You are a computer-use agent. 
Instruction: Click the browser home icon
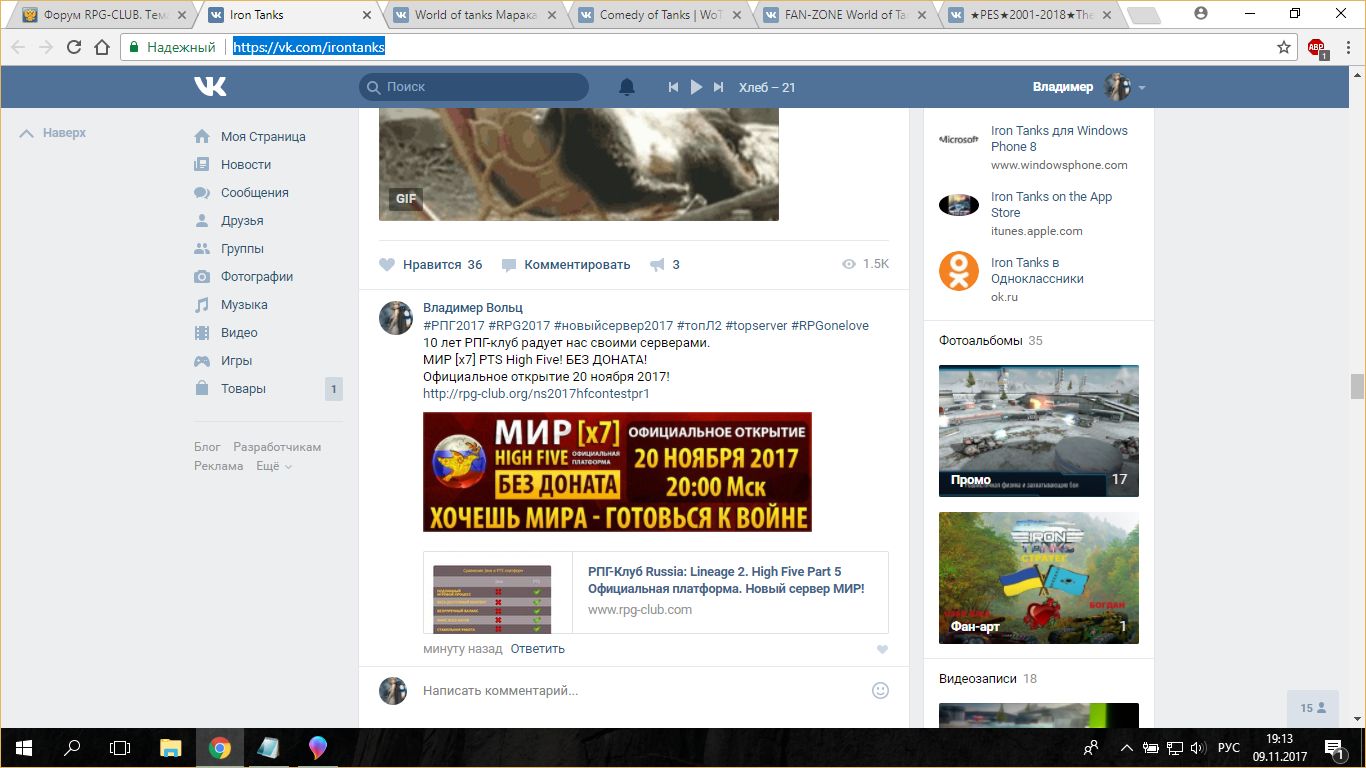101,47
